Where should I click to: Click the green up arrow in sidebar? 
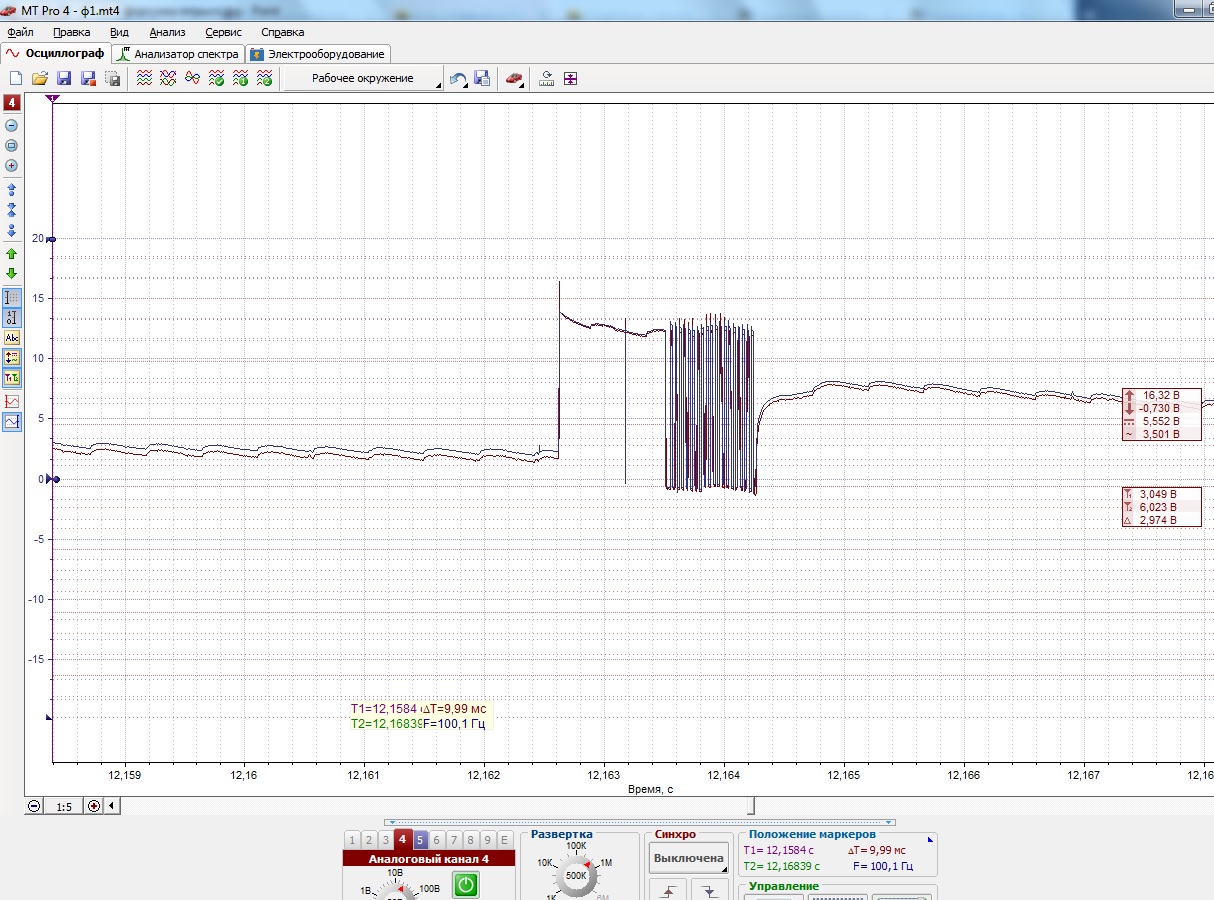click(12, 254)
